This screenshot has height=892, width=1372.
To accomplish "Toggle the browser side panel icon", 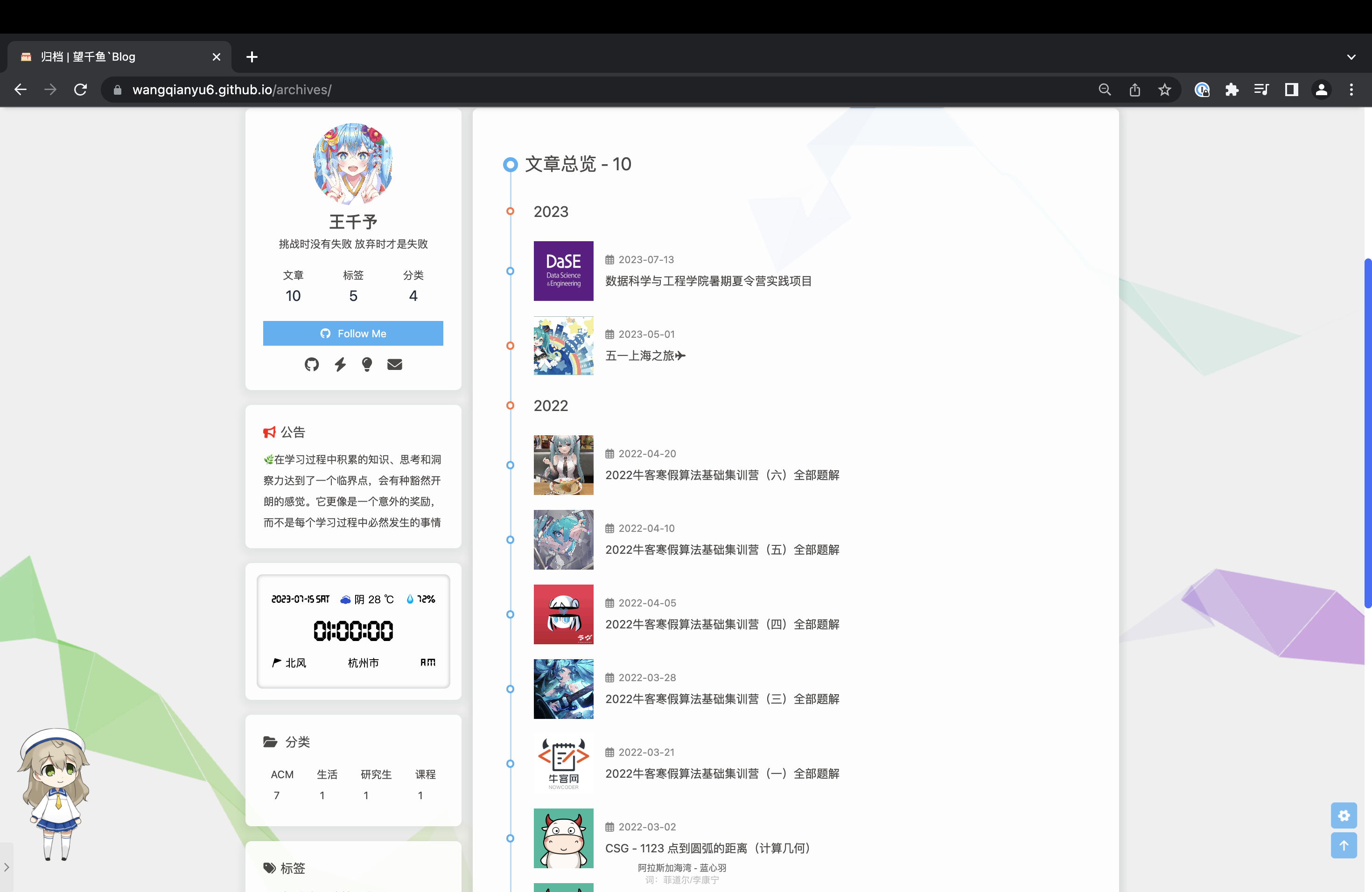I will tap(1291, 90).
